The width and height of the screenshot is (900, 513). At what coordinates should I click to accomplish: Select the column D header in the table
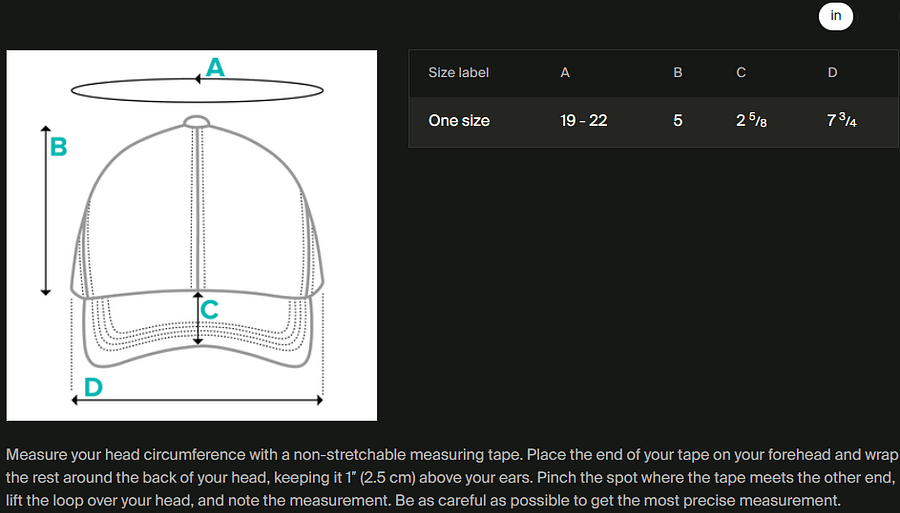[x=832, y=73]
